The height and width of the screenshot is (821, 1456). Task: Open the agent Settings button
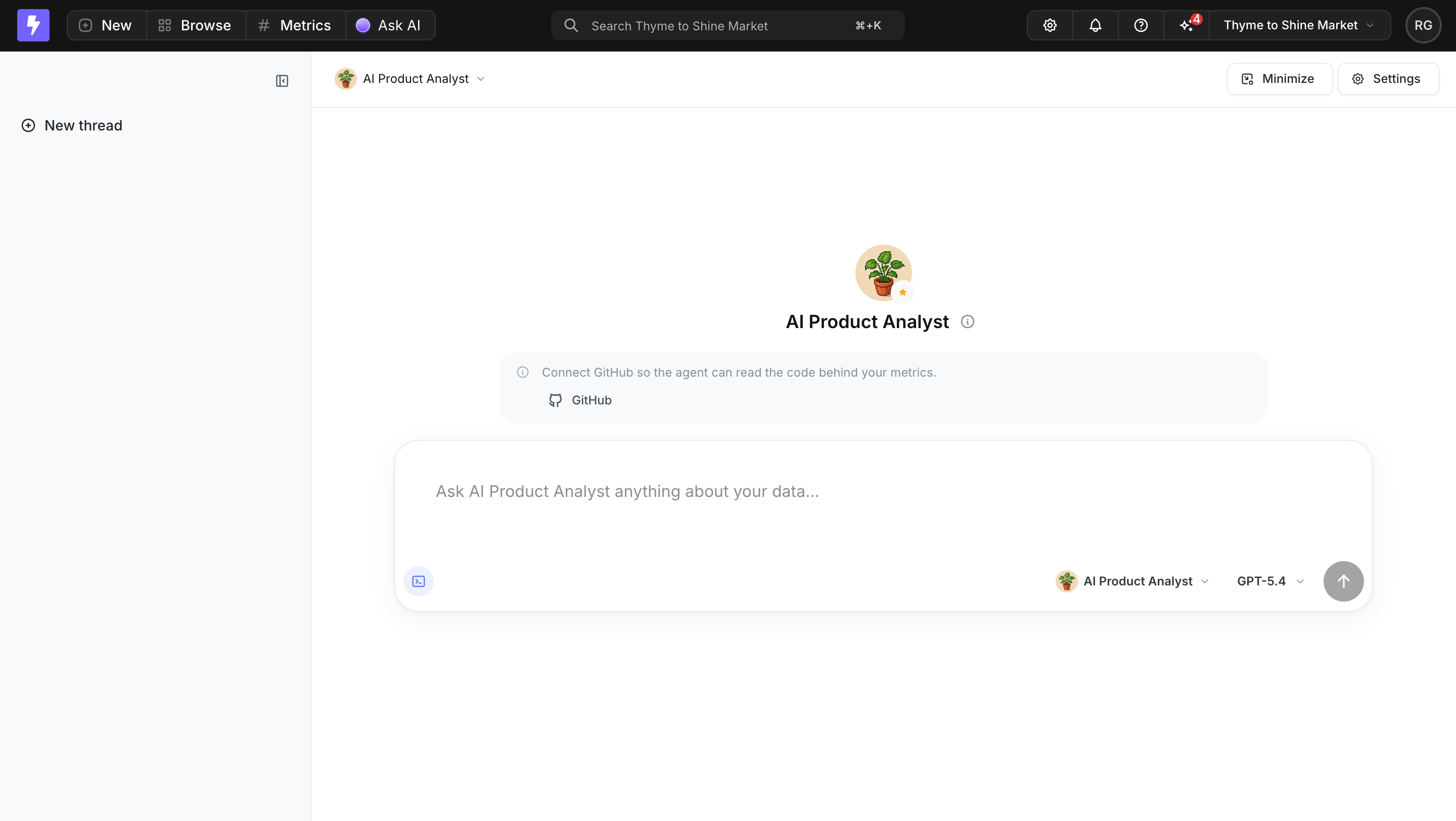point(1388,78)
